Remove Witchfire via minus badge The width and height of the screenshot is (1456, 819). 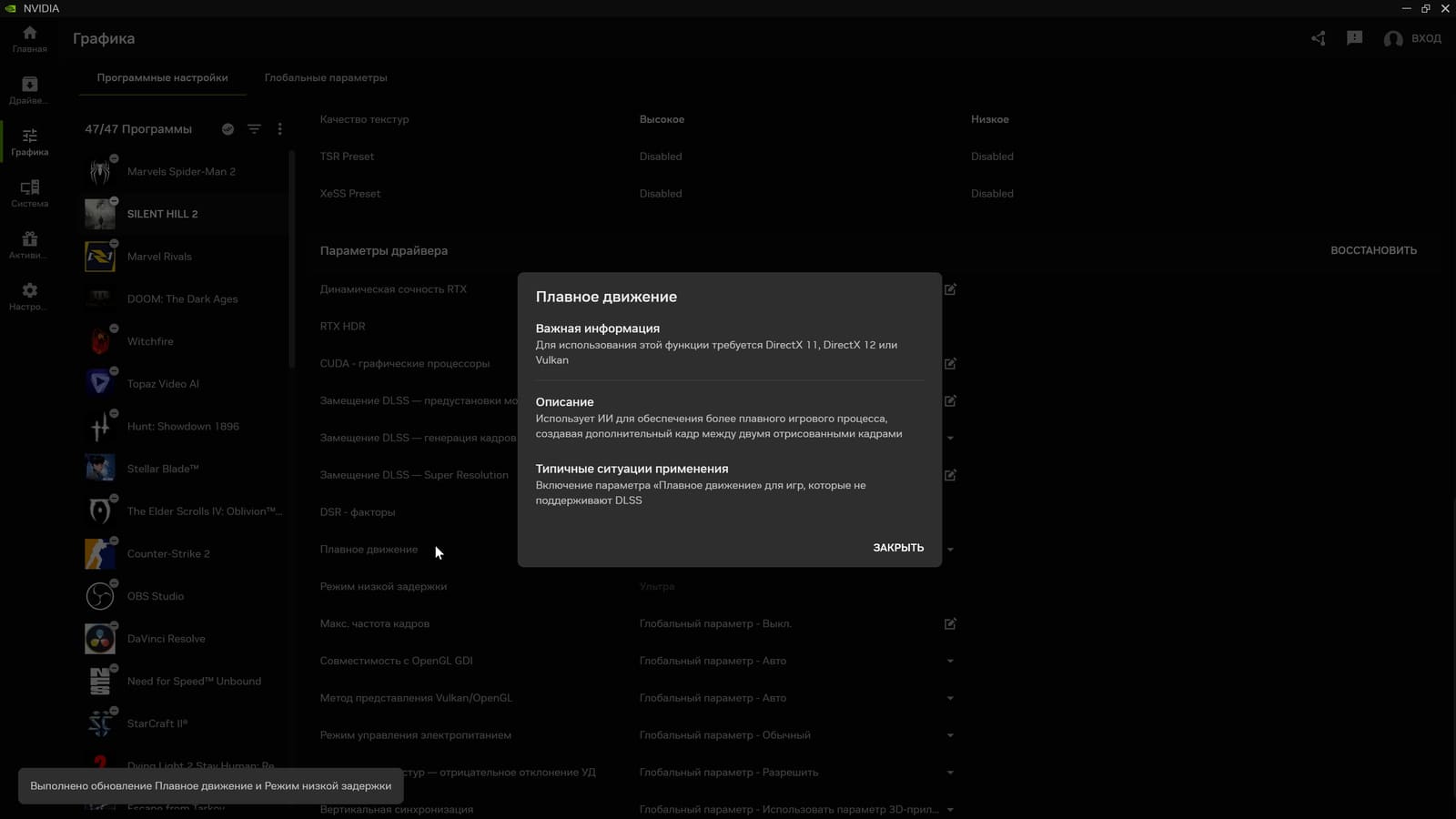[x=114, y=329]
